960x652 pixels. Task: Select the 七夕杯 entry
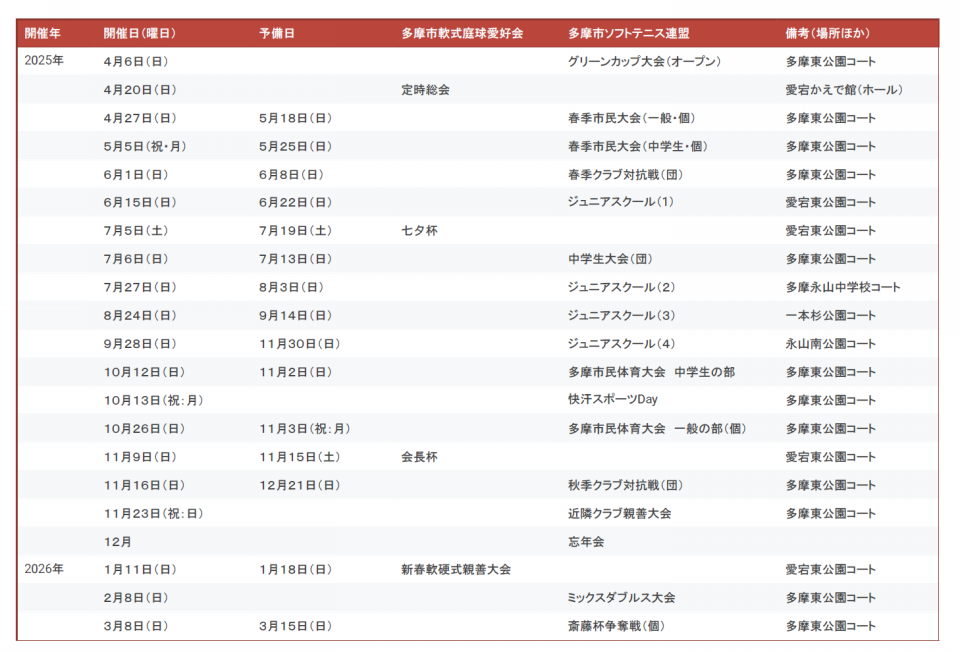click(x=419, y=231)
